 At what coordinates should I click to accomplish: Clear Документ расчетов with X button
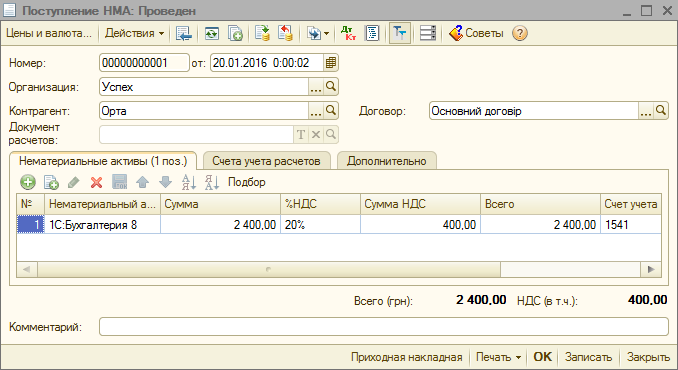click(316, 135)
